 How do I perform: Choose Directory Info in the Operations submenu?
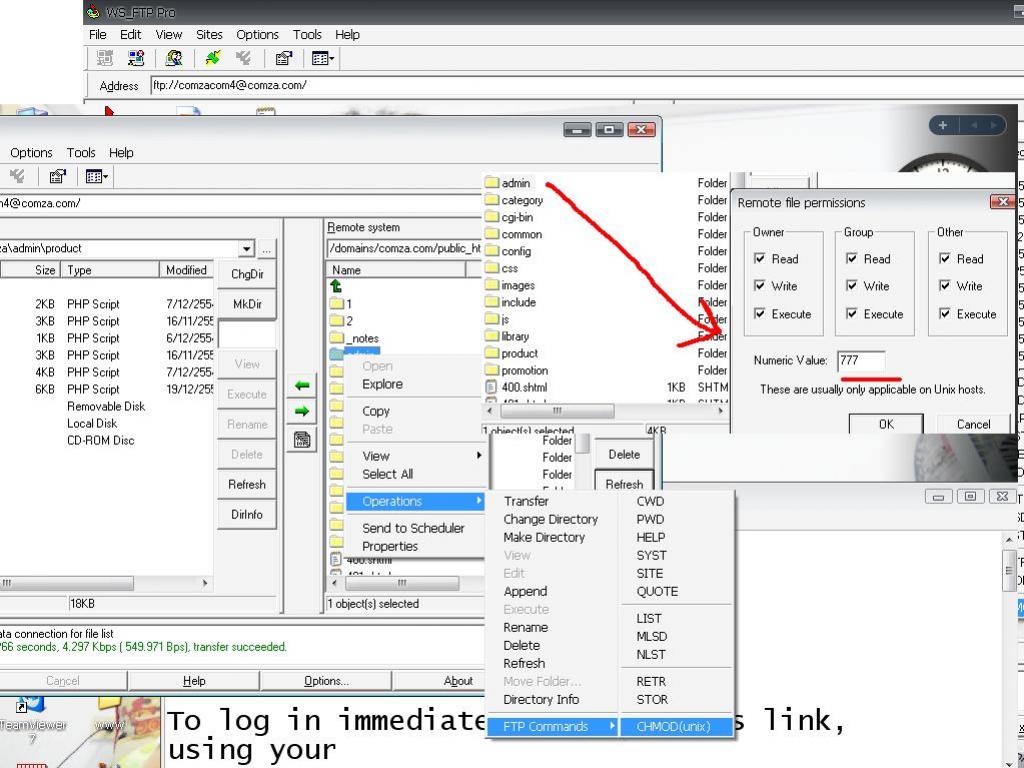pos(541,699)
